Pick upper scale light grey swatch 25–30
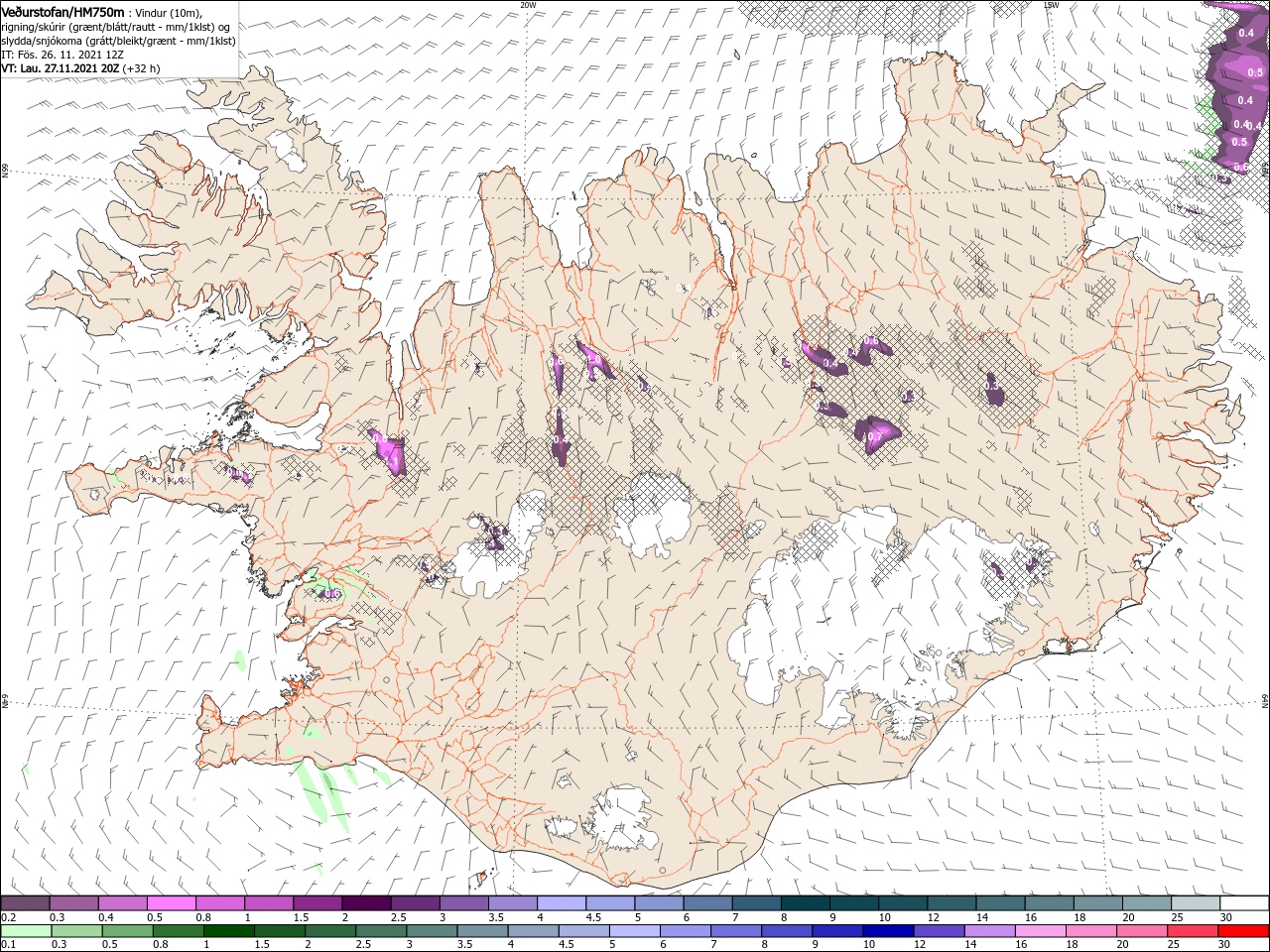 pos(1196,903)
